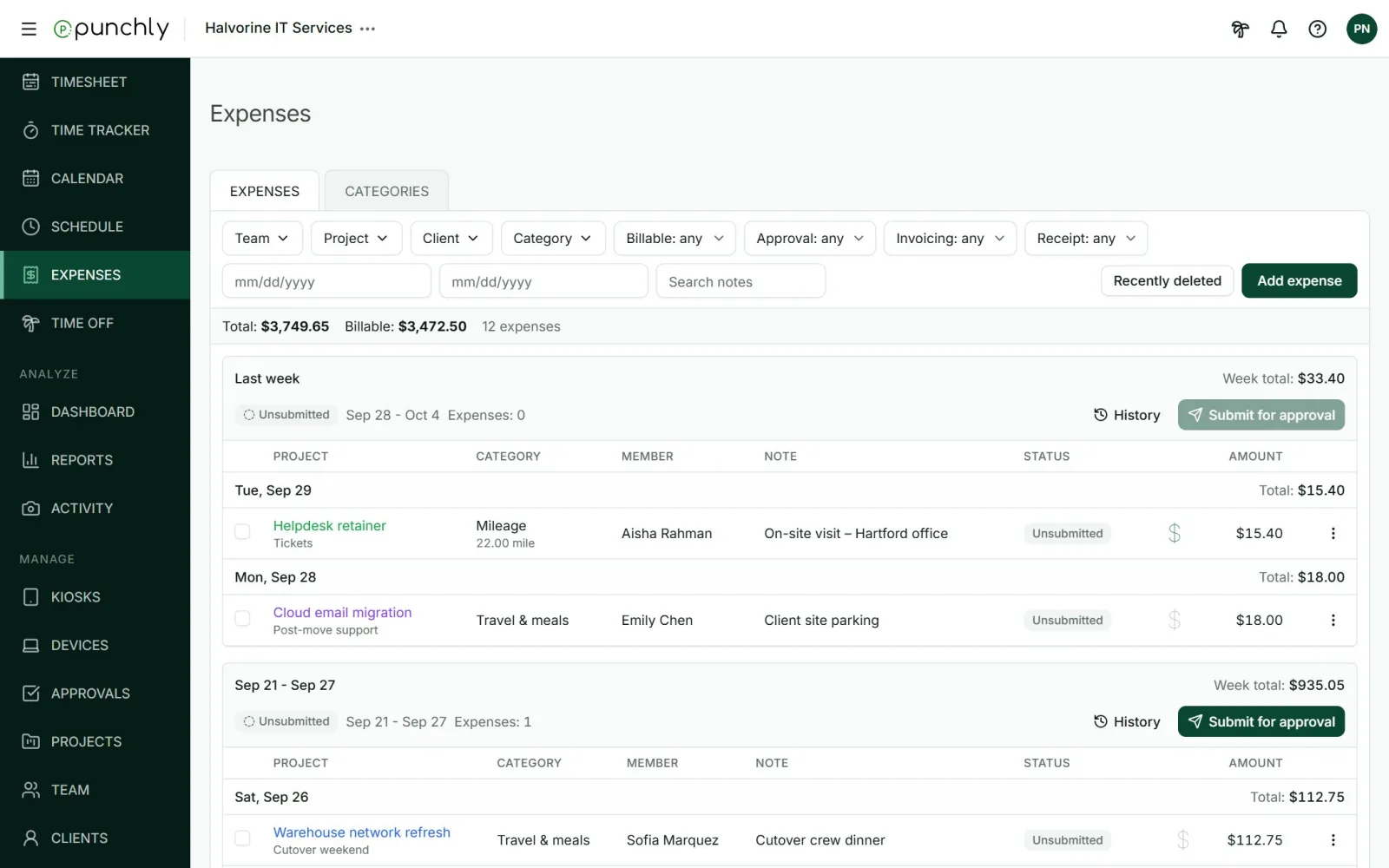Click the Activity camera icon
The image size is (1389, 868).
[30, 508]
